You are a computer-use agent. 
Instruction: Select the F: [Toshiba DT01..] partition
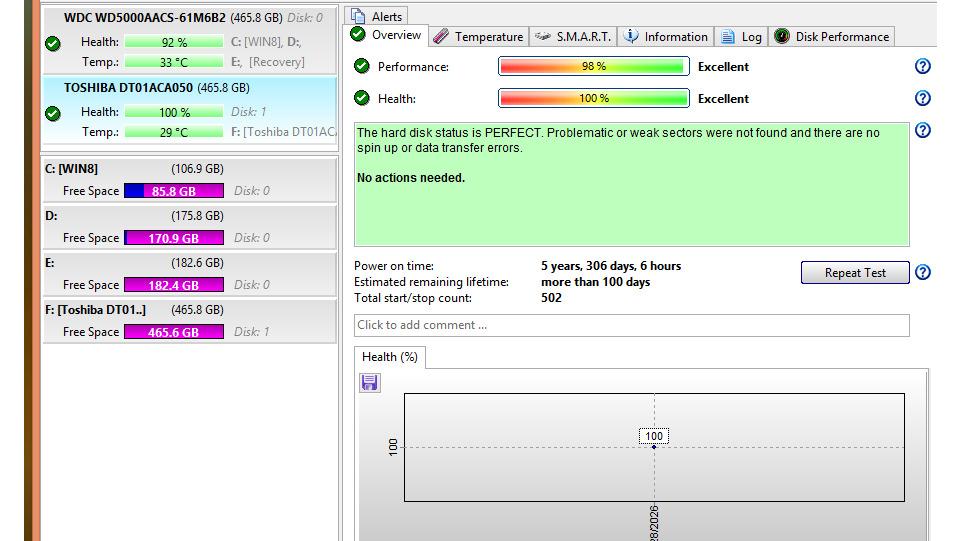click(x=190, y=321)
